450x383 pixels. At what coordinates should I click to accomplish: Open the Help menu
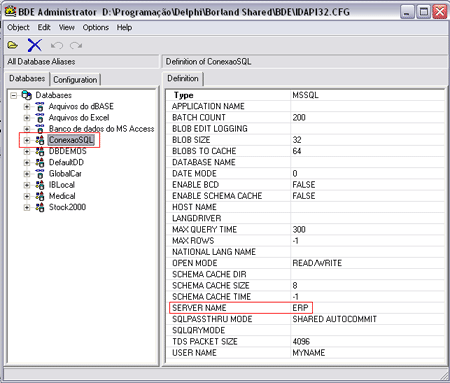(x=124, y=27)
